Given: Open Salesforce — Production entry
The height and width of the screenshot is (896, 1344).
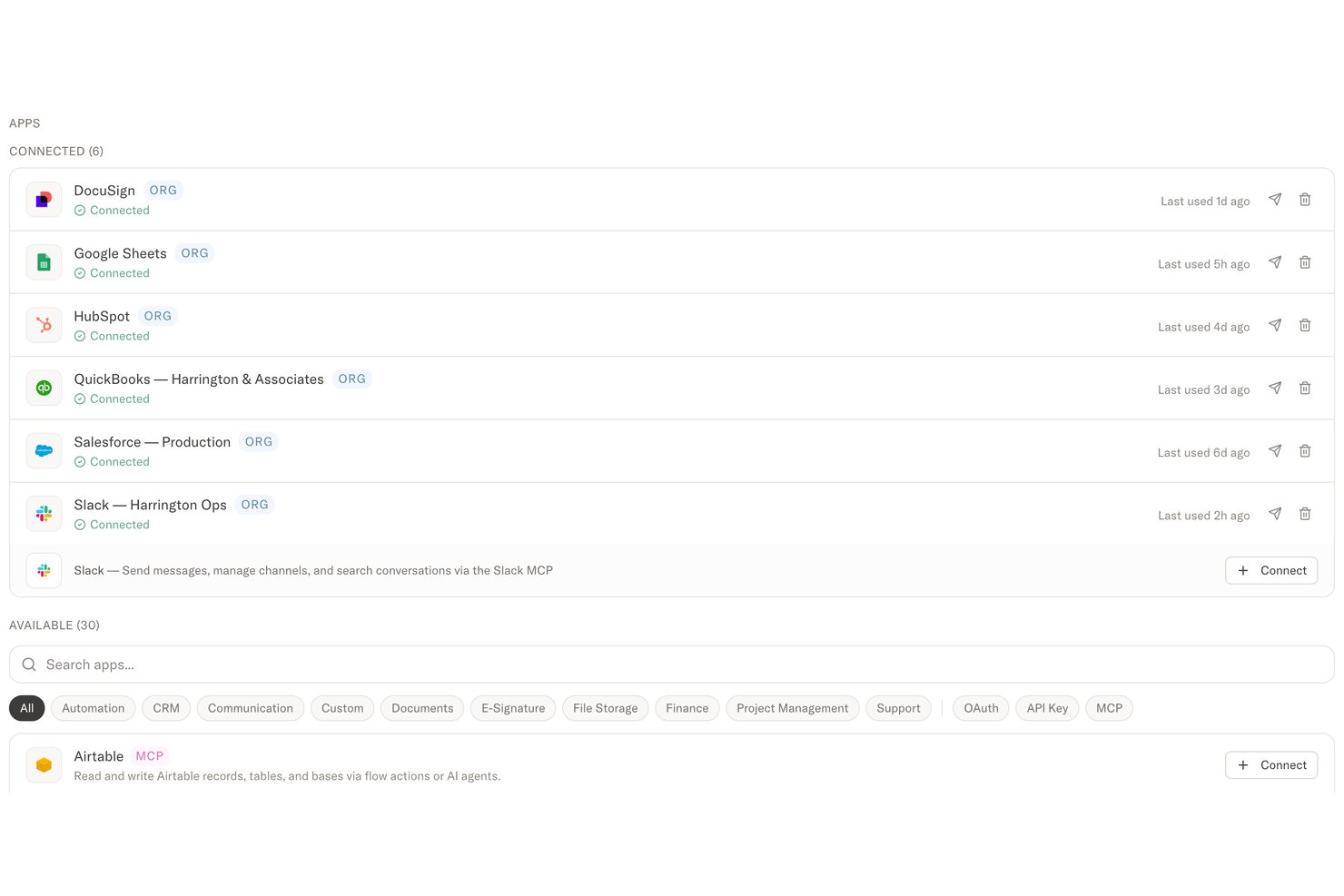Looking at the screenshot, I should point(153,442).
